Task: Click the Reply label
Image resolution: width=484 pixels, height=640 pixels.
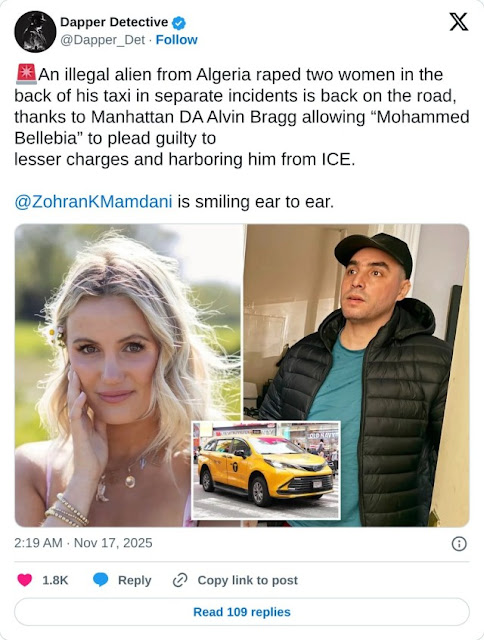Action: (x=134, y=580)
